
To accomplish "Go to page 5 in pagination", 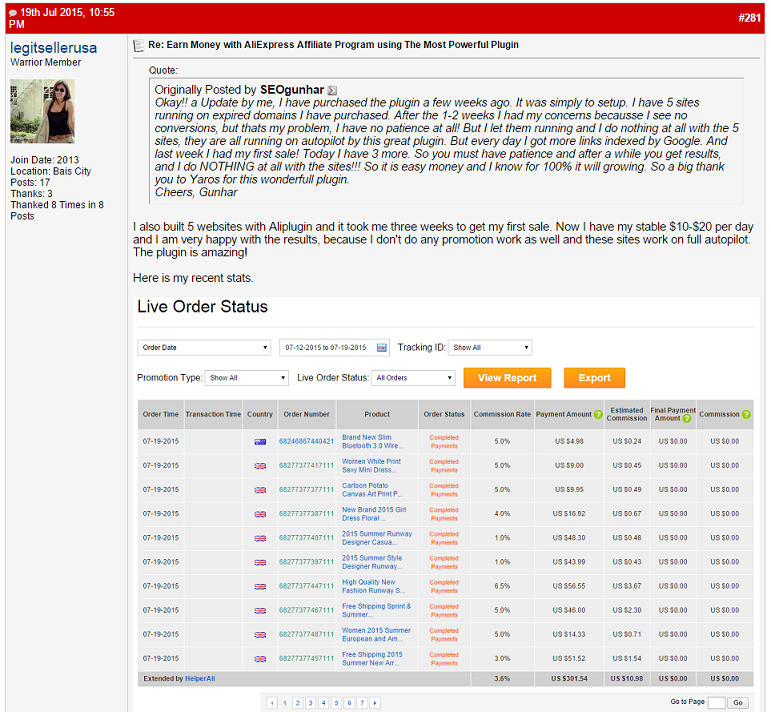I will [x=336, y=703].
